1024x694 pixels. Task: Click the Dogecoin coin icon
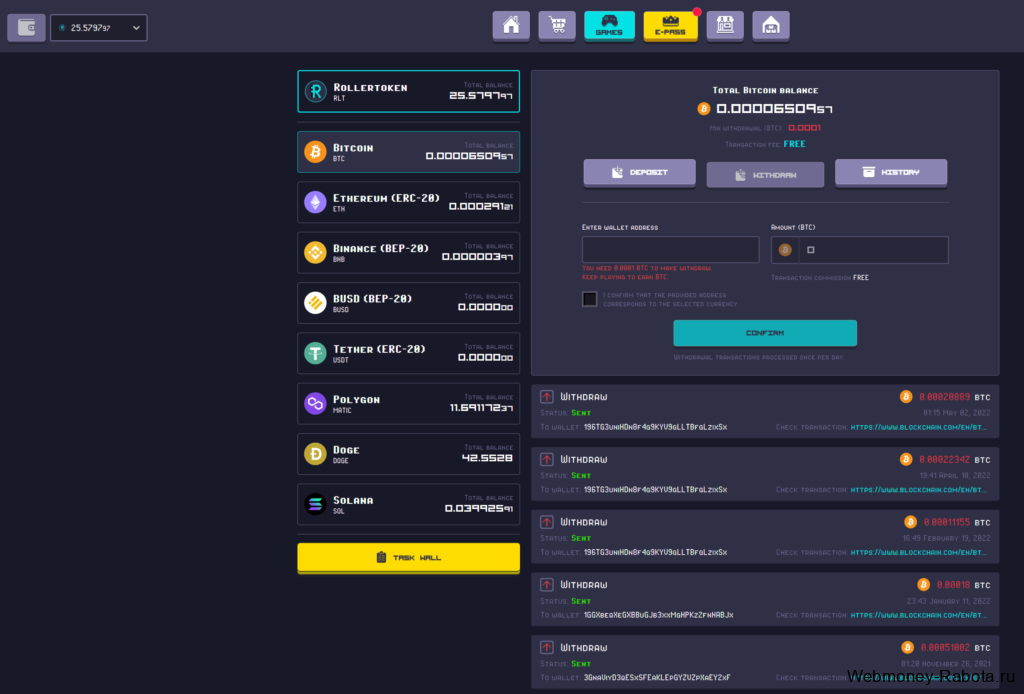click(x=315, y=454)
